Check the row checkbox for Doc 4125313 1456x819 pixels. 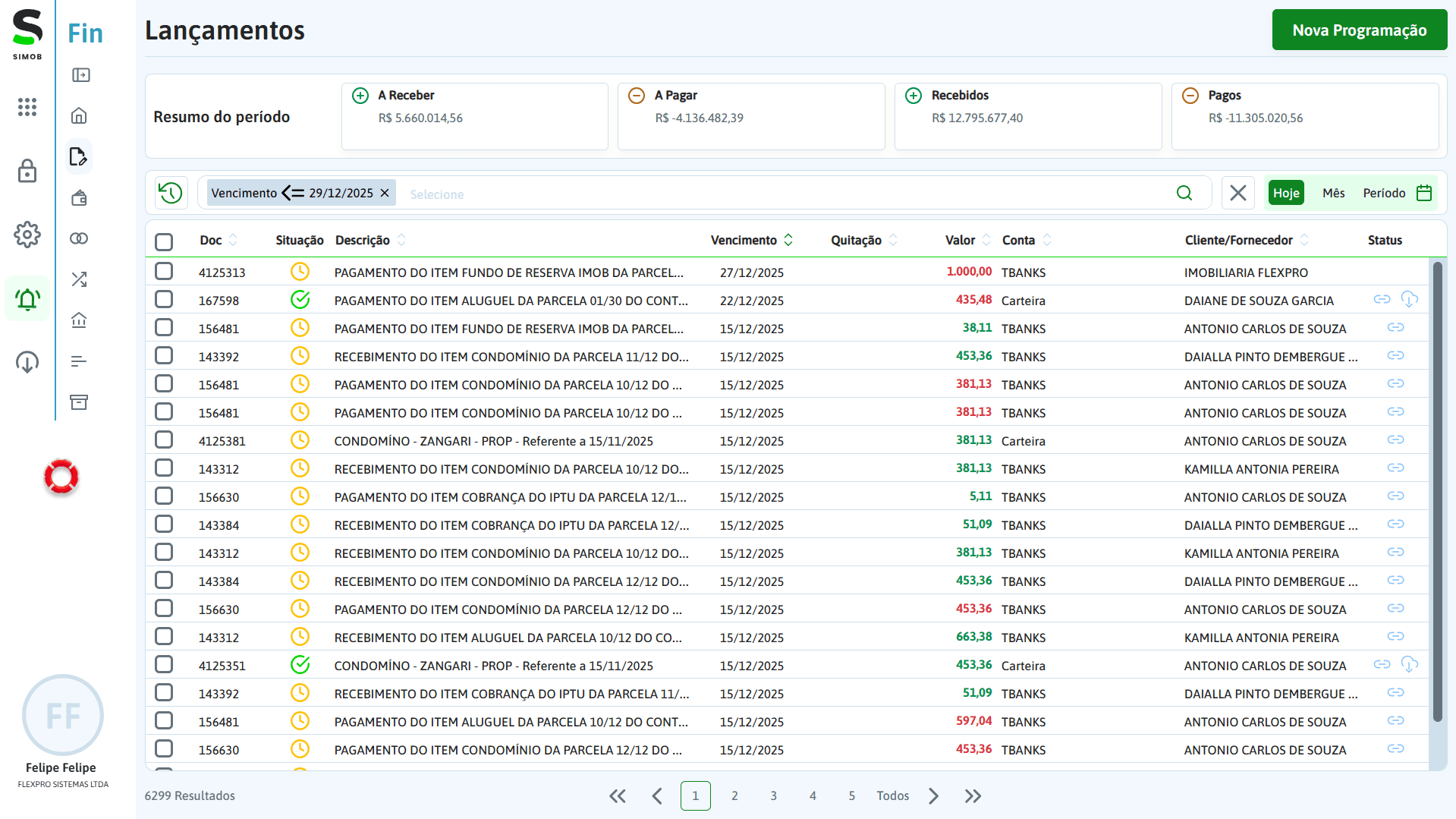pos(164,271)
